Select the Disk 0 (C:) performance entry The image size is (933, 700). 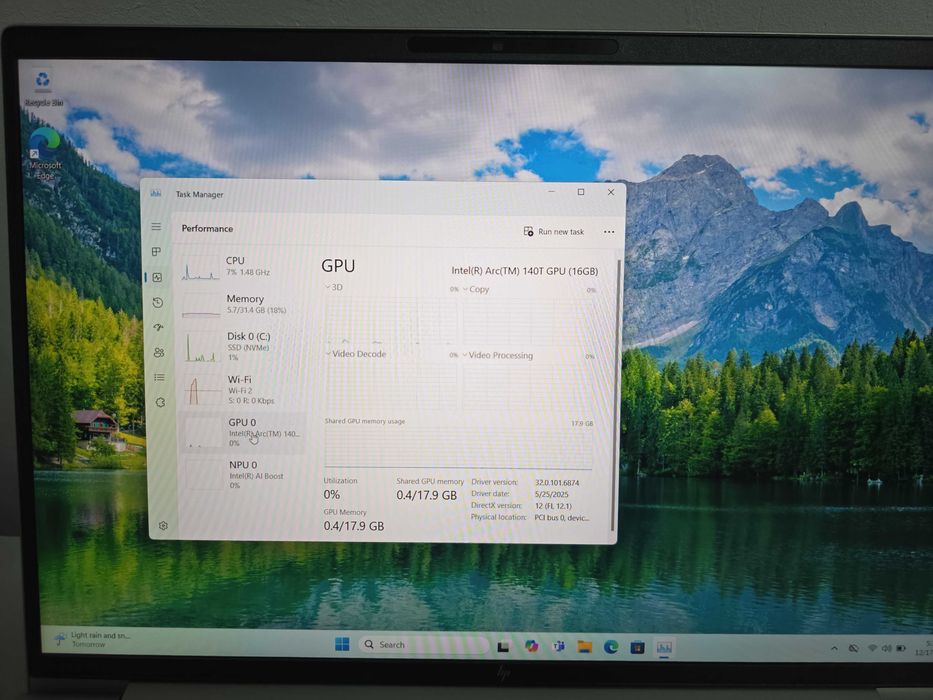[x=243, y=346]
